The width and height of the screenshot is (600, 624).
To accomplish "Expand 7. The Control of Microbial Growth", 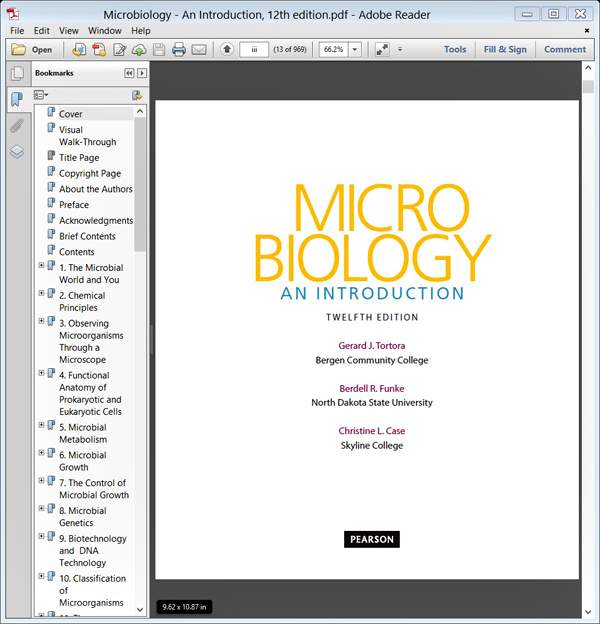I will click(x=41, y=480).
